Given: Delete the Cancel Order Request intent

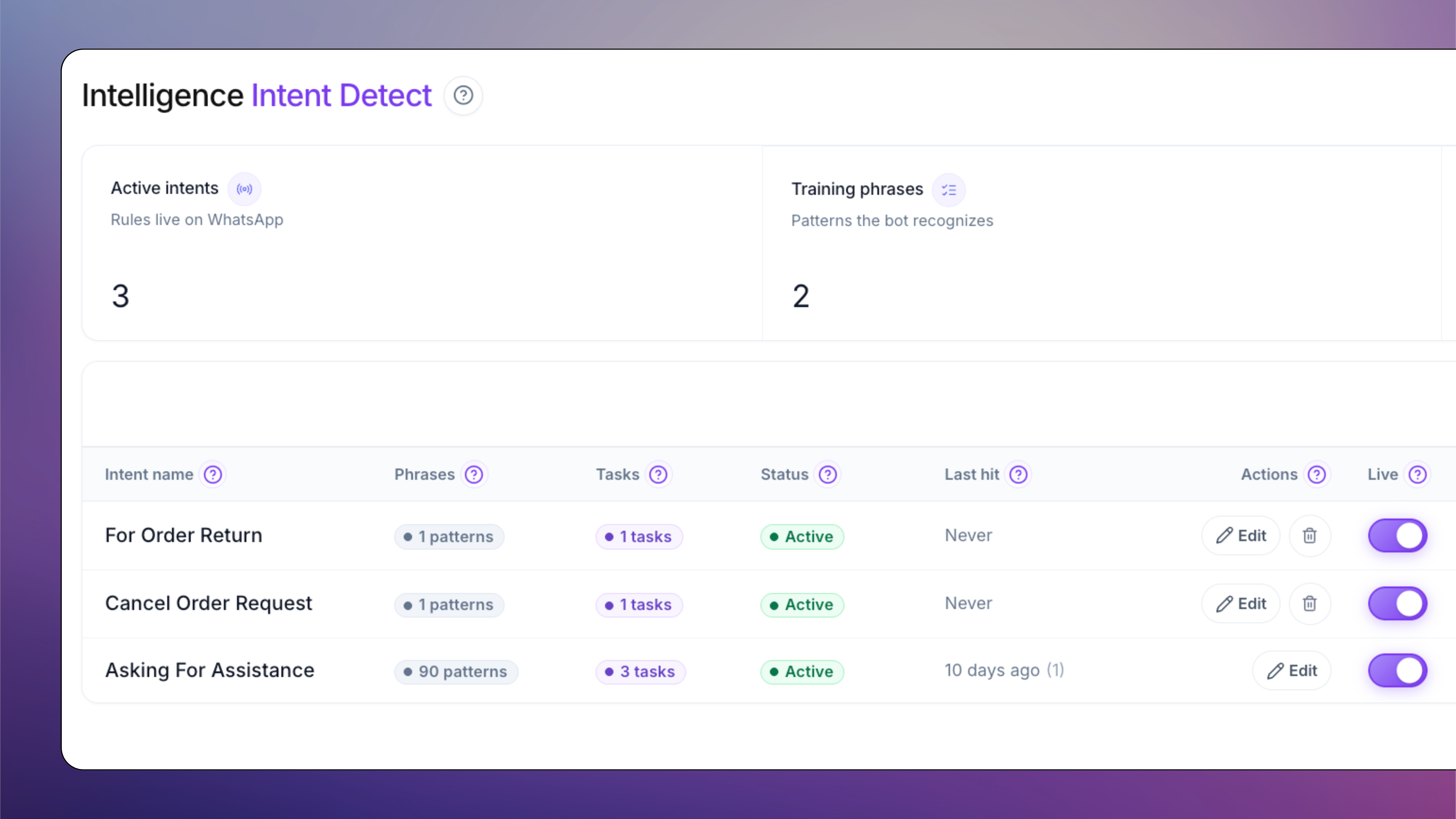Looking at the screenshot, I should tap(1310, 604).
